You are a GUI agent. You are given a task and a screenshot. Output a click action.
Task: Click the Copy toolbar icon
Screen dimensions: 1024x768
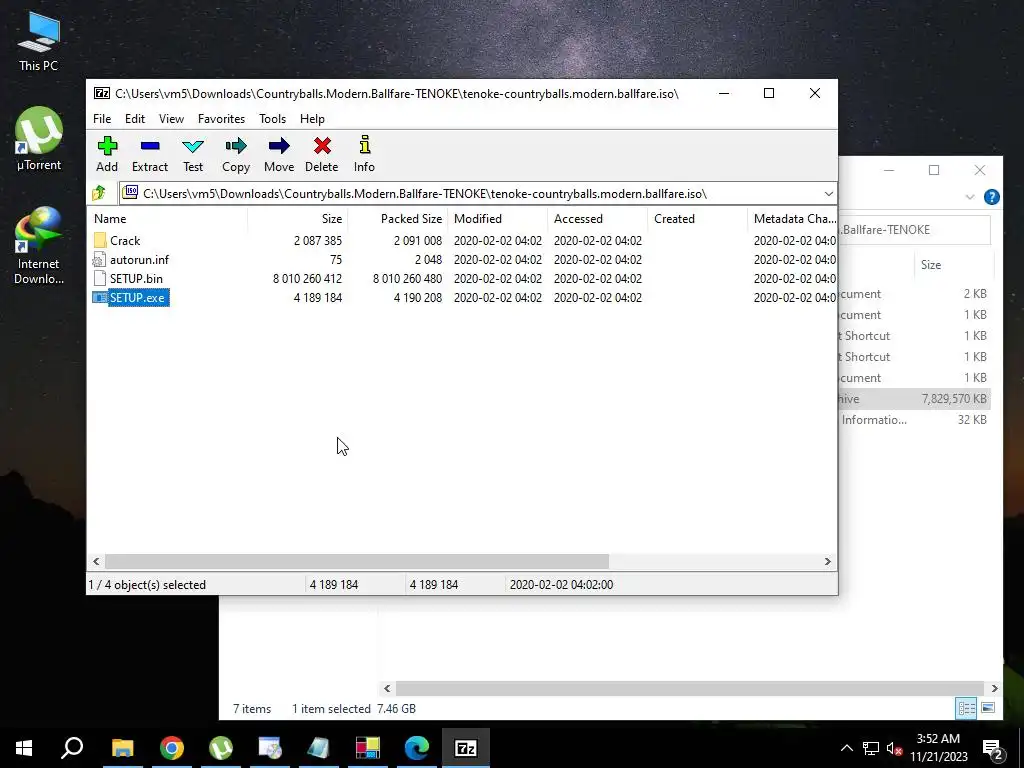236,154
